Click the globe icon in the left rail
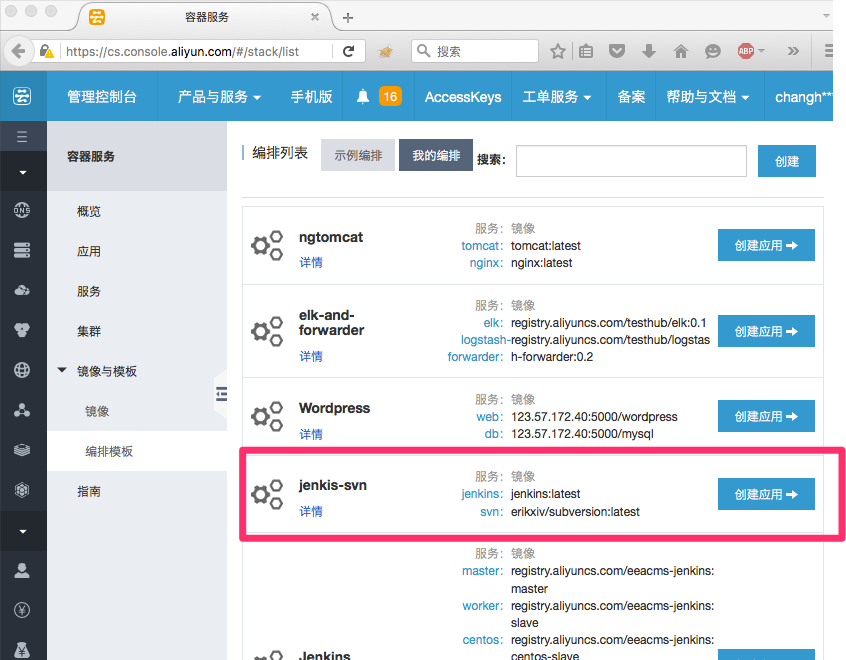The height and width of the screenshot is (660, 846). pyautogui.click(x=22, y=370)
